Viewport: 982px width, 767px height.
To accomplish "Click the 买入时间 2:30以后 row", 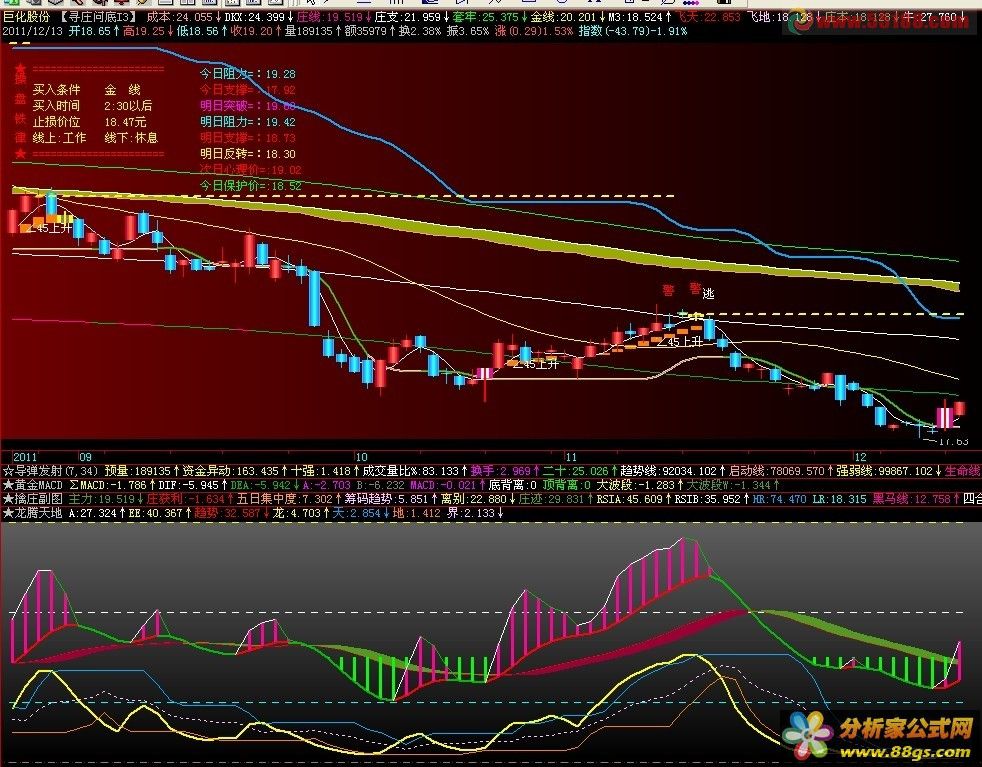I will point(92,106).
